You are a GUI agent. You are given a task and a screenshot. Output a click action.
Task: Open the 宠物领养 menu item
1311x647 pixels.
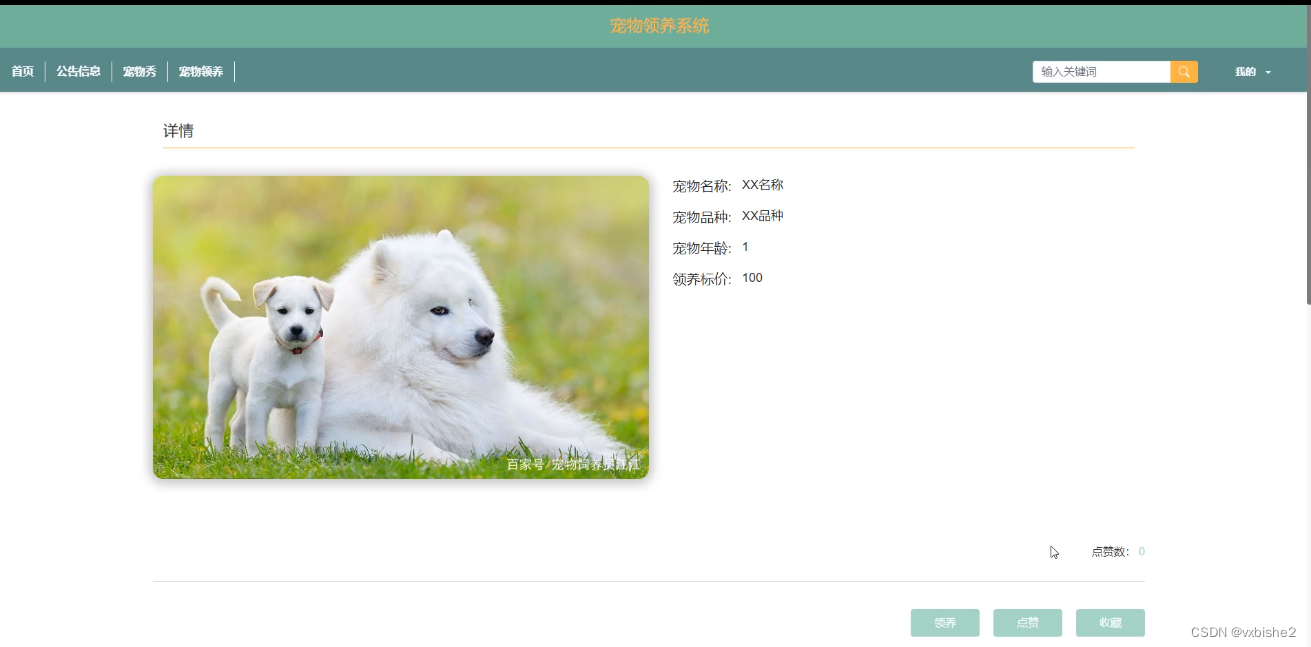[x=201, y=72]
